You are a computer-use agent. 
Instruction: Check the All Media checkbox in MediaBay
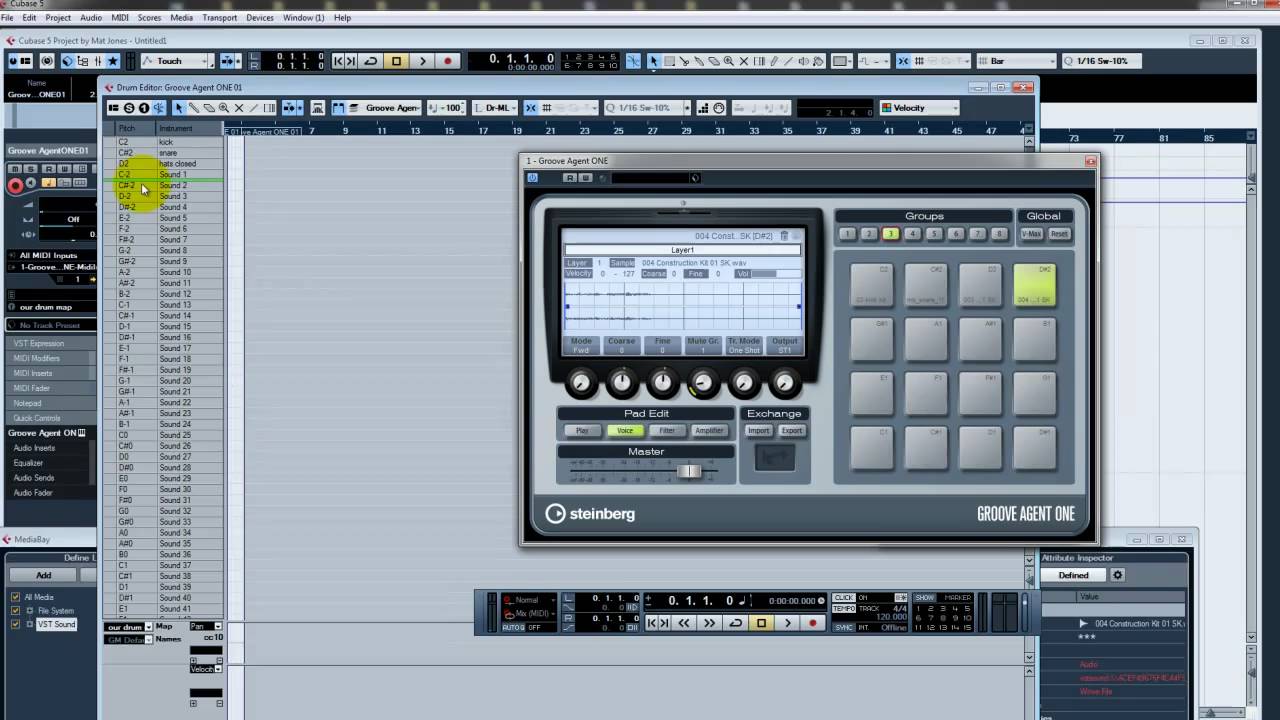click(x=15, y=597)
